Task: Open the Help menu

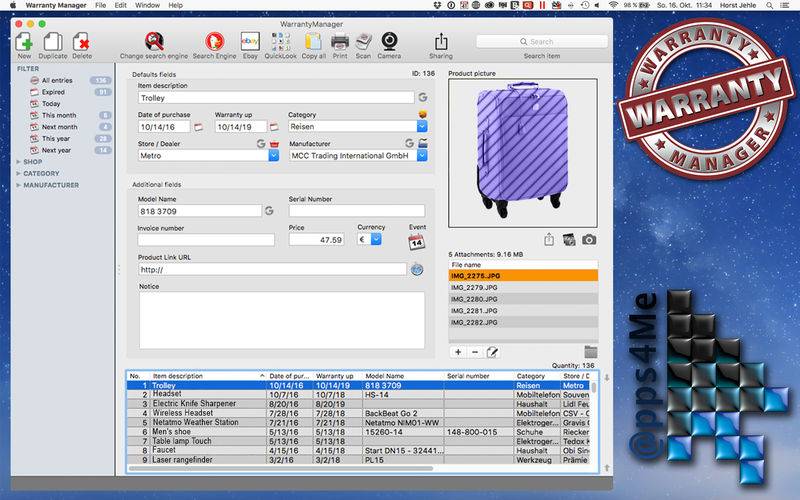Action: [176, 5]
